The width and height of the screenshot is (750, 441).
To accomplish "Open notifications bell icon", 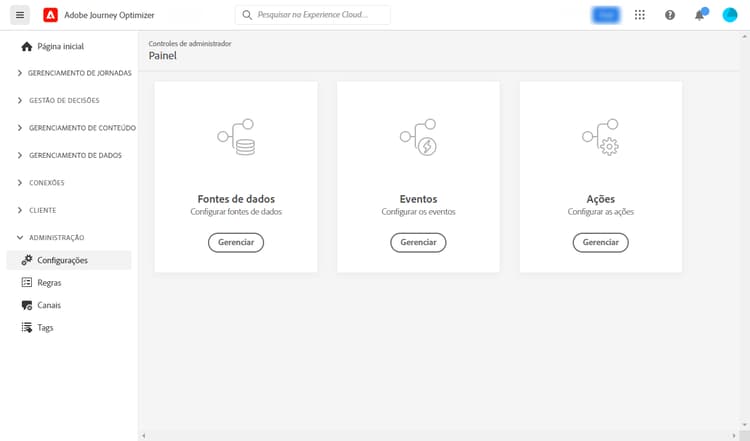I will [700, 15].
